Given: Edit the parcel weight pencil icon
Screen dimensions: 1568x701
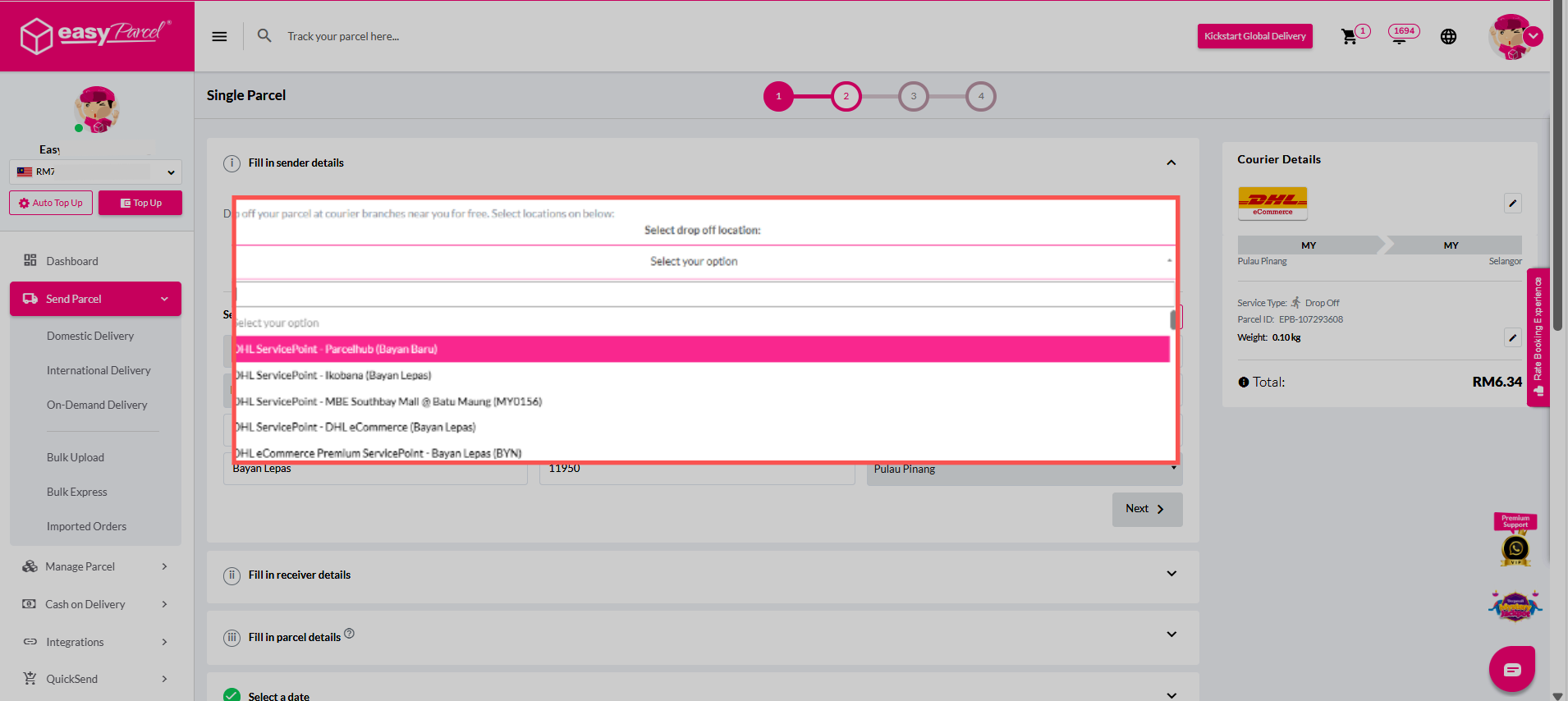Looking at the screenshot, I should pyautogui.click(x=1512, y=337).
